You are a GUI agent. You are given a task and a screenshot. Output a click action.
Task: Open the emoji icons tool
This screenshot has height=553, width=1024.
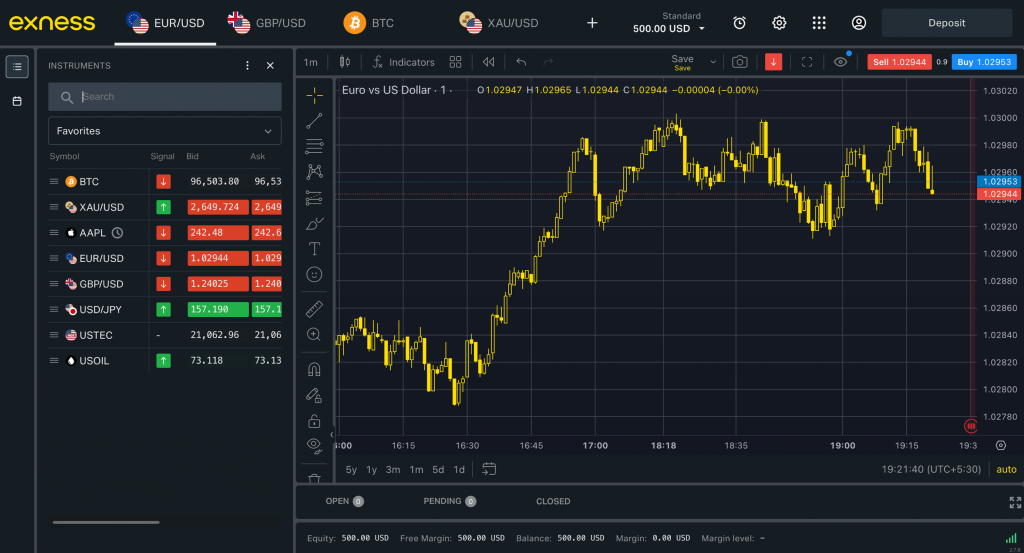[314, 274]
